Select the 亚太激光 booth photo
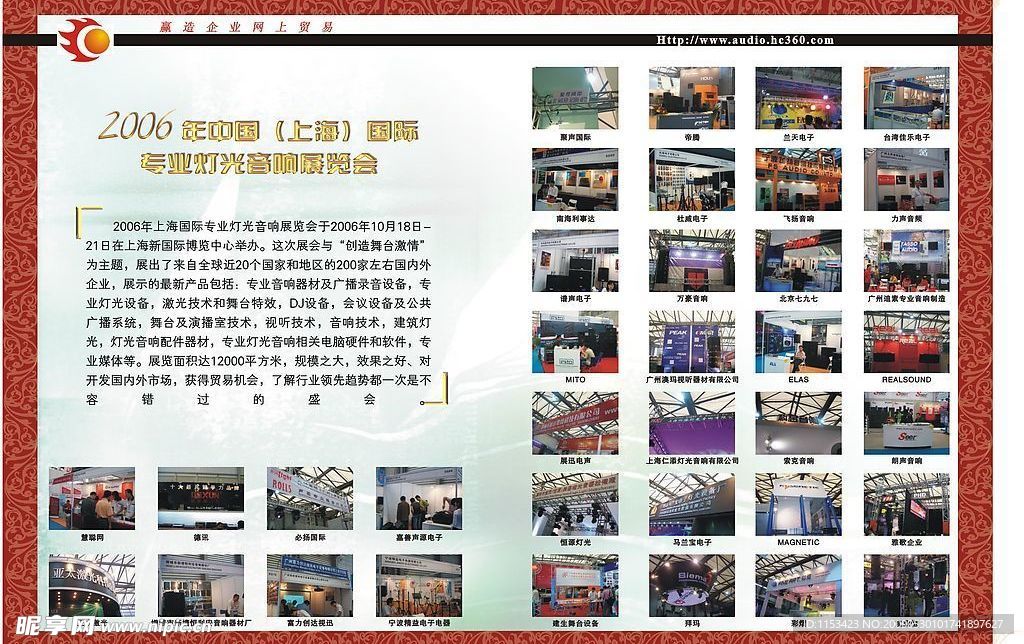1024x644 pixels. pyautogui.click(x=92, y=586)
